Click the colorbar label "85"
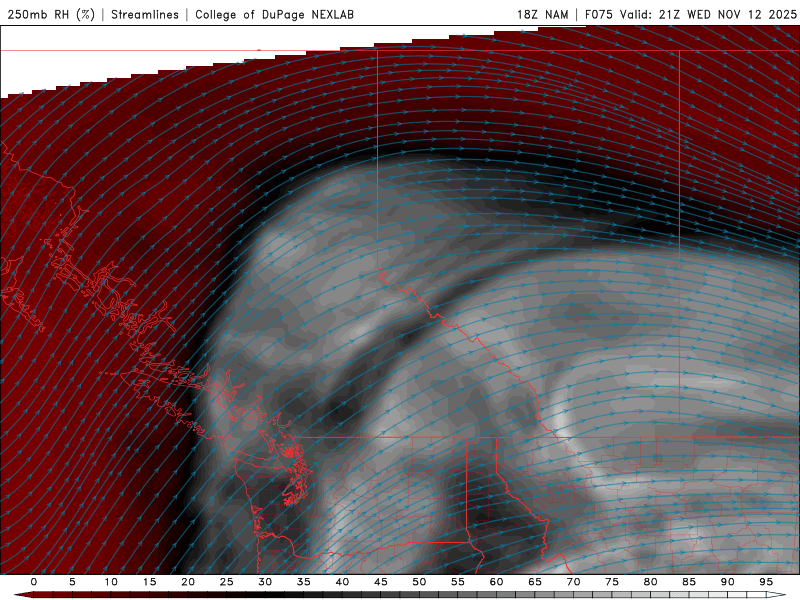This screenshot has width=800, height=600. tap(689, 582)
